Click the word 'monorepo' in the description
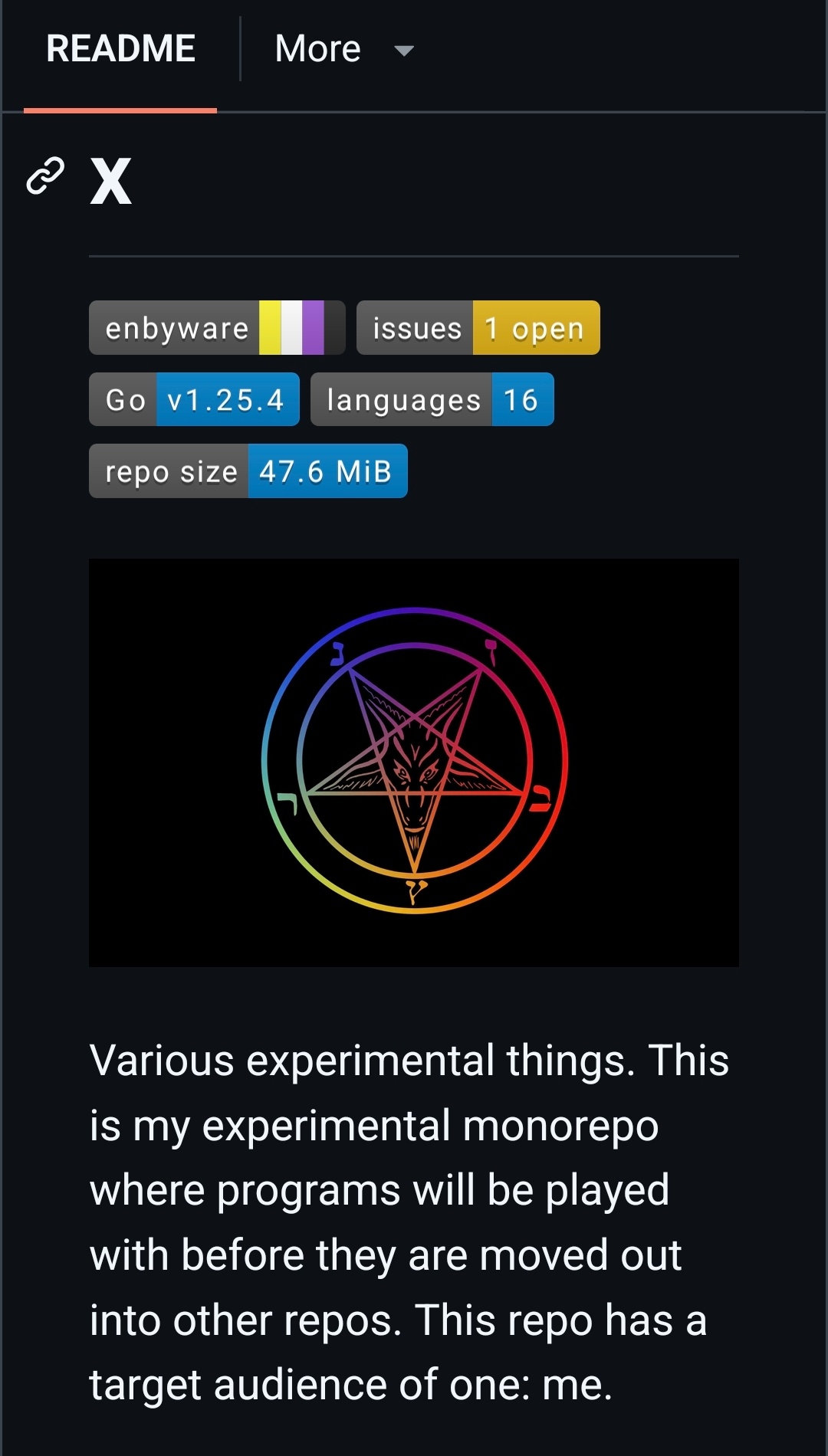 tap(560, 1126)
